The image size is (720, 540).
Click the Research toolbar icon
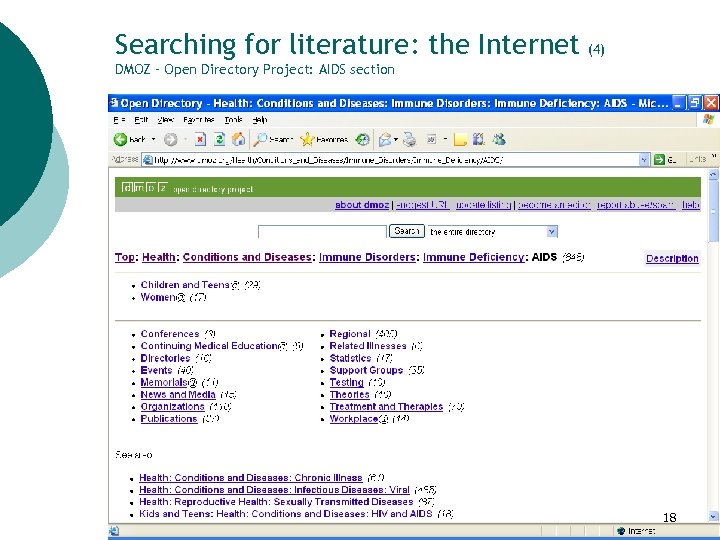click(478, 139)
